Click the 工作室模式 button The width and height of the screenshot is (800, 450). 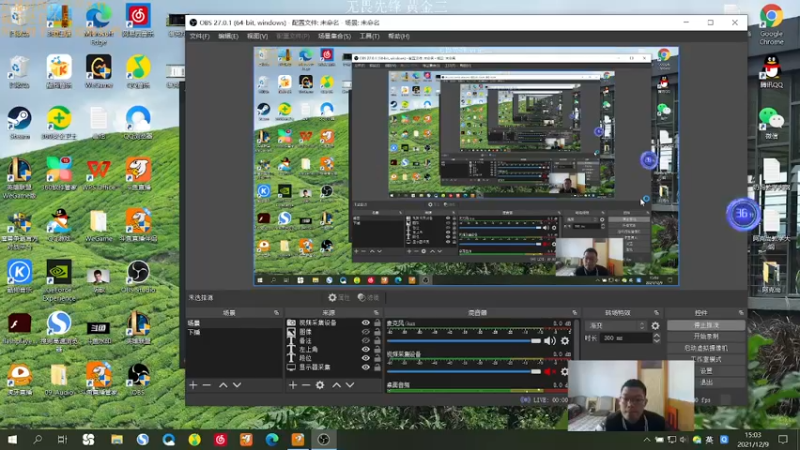tap(706, 359)
